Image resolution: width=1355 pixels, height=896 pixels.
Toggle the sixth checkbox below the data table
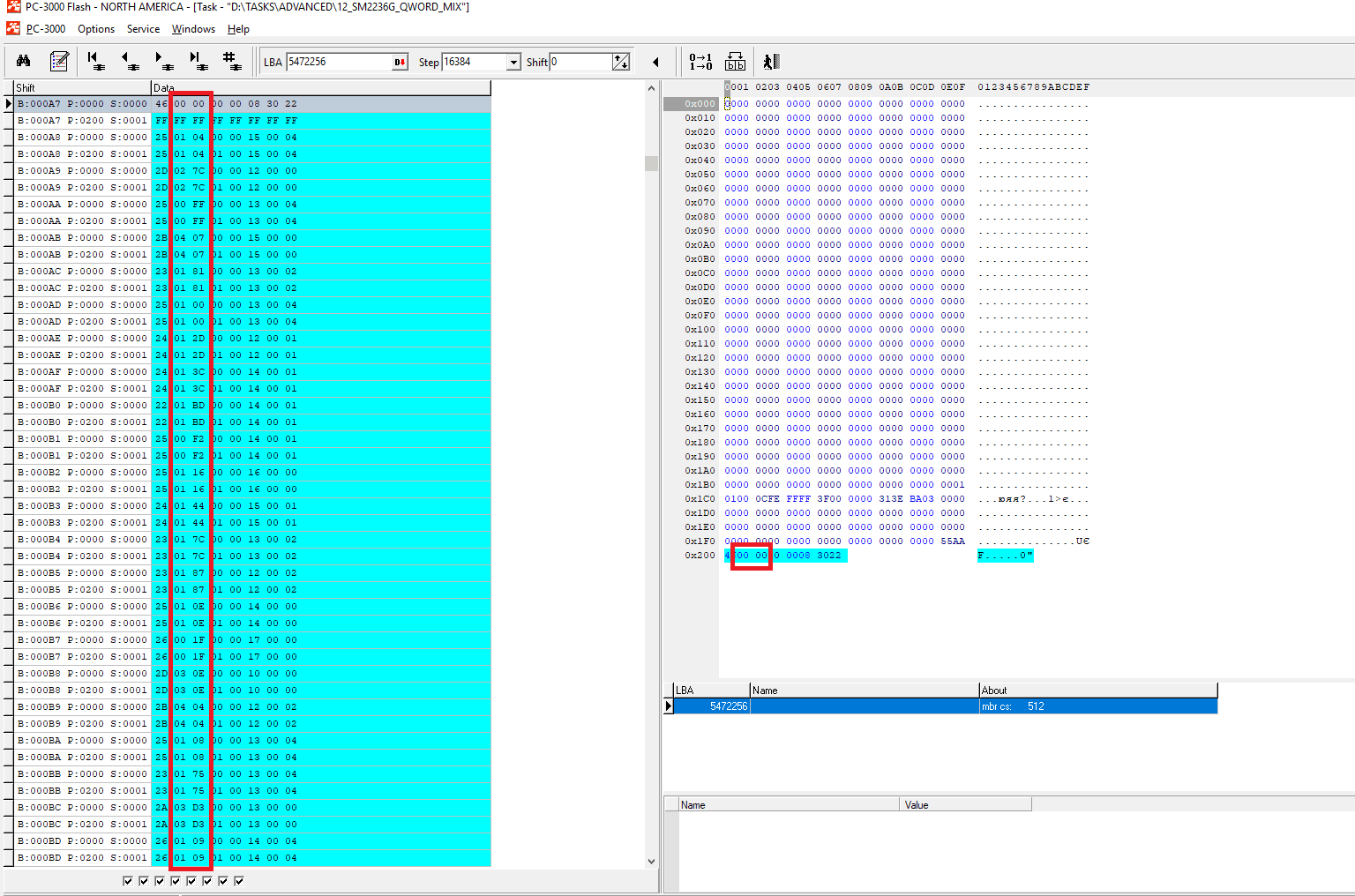point(207,881)
